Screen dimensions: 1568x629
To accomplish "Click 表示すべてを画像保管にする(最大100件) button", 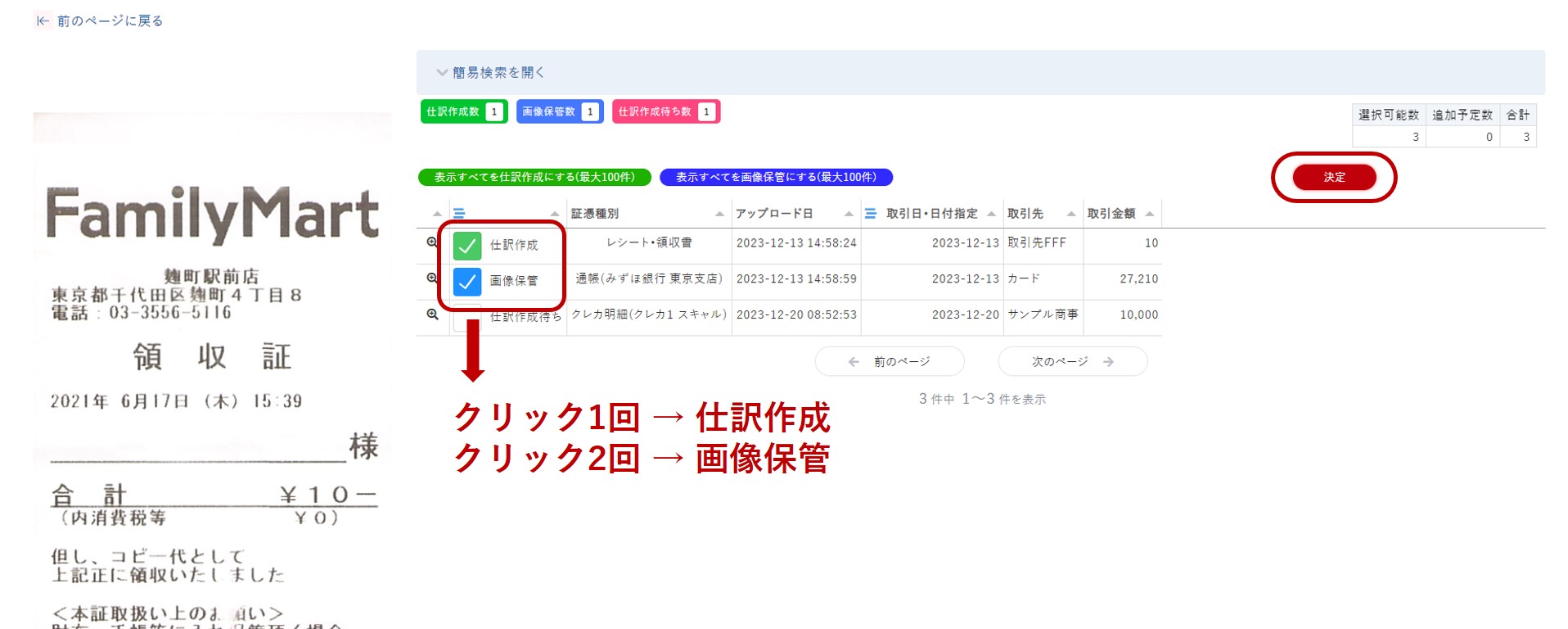I will coord(776,177).
